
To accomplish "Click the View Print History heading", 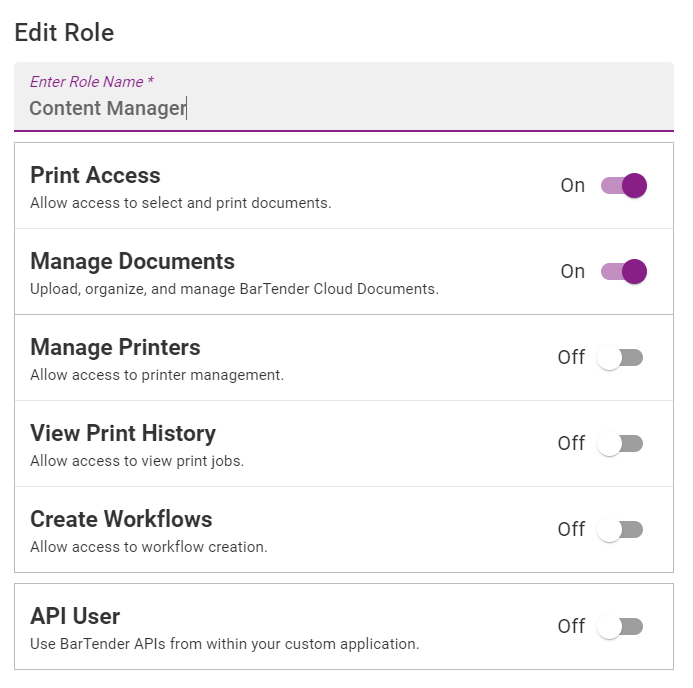I will click(x=123, y=433).
